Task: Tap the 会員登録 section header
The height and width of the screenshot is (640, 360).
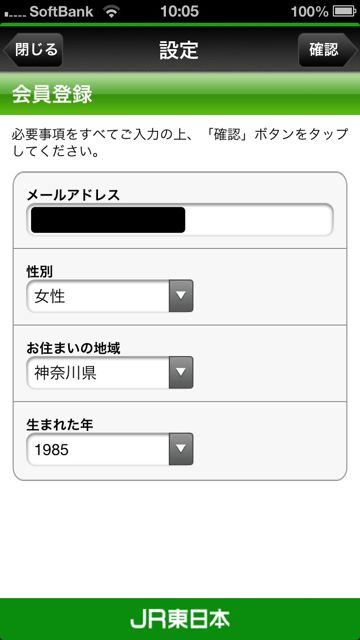Action: point(52,95)
